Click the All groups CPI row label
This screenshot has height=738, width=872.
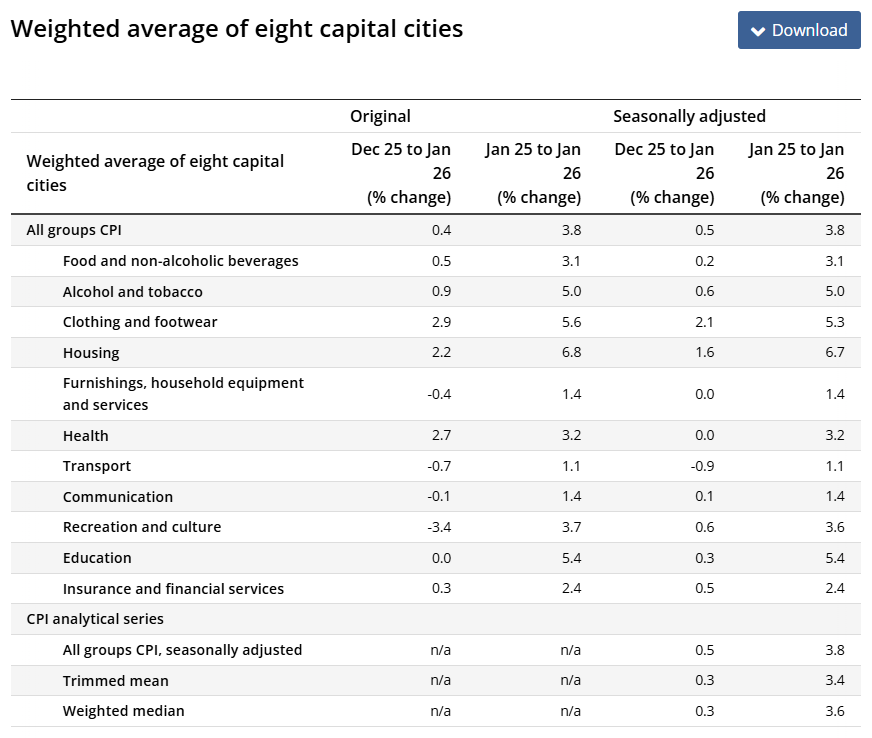coord(74,230)
